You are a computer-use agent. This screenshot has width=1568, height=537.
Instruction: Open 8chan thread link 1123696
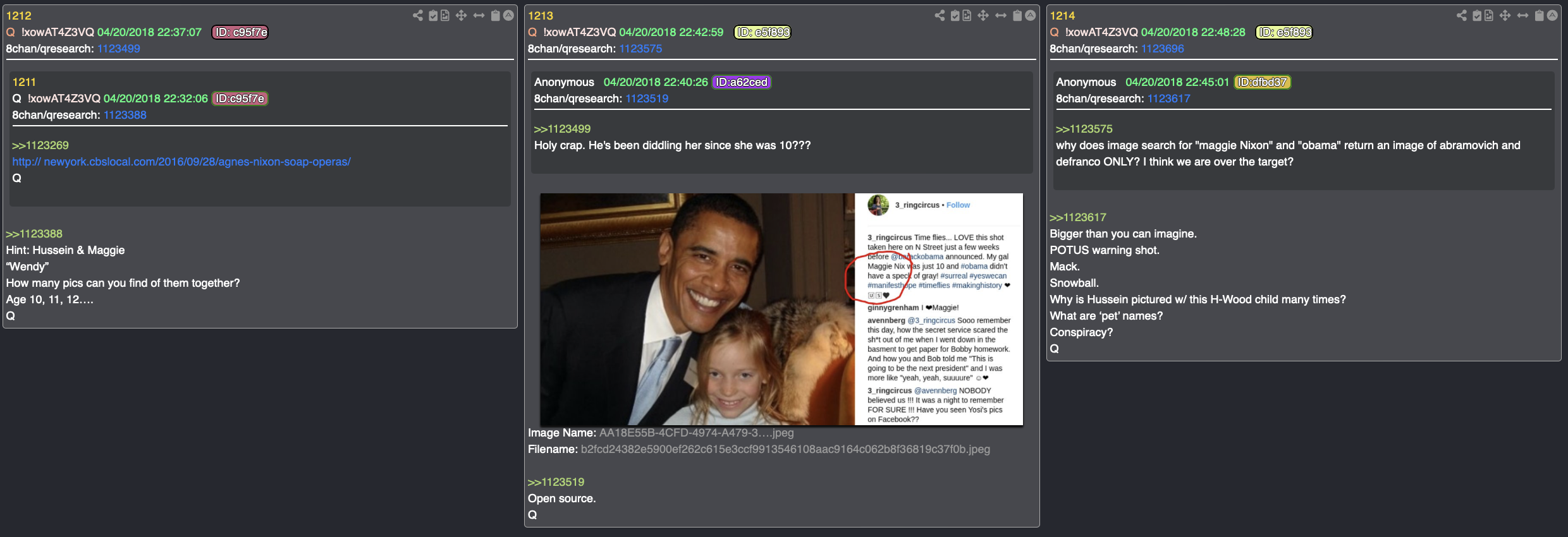pos(1163,49)
